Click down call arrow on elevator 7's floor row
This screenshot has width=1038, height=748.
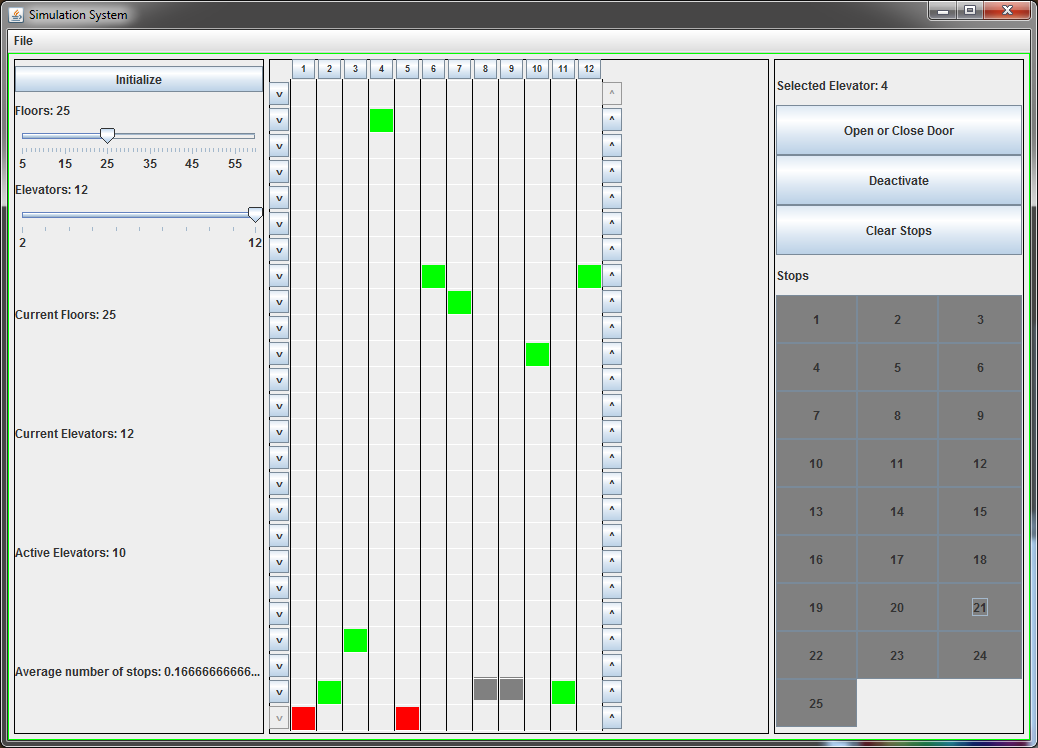coord(279,302)
